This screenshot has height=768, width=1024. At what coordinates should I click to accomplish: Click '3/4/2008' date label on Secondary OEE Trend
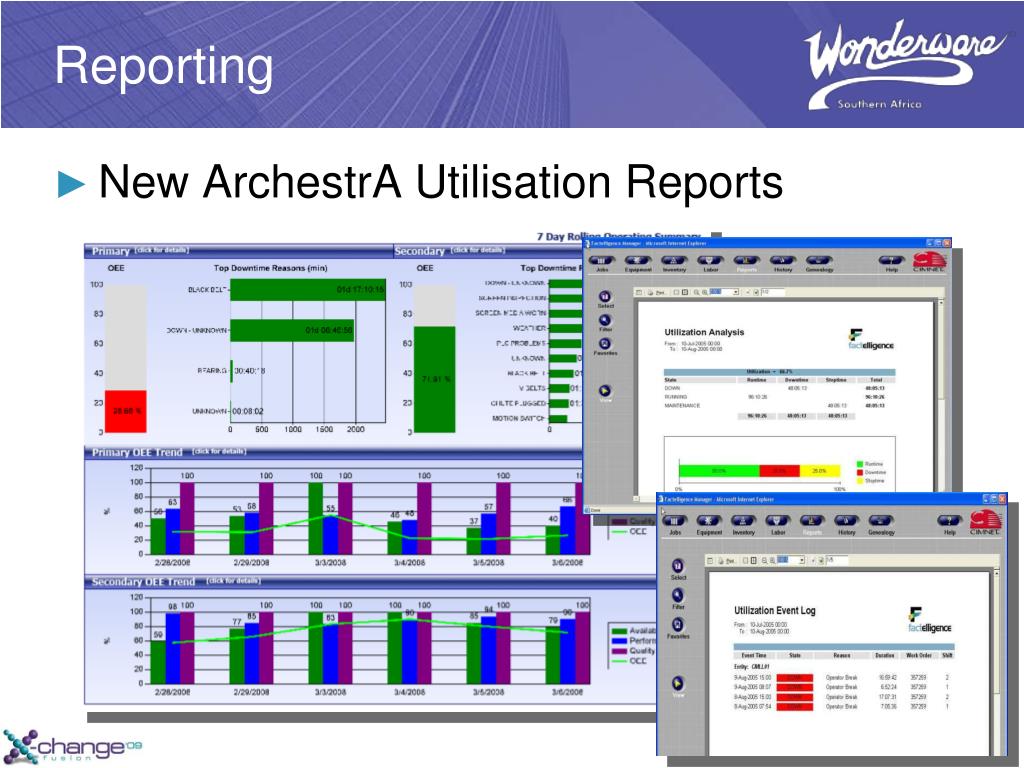click(x=409, y=692)
